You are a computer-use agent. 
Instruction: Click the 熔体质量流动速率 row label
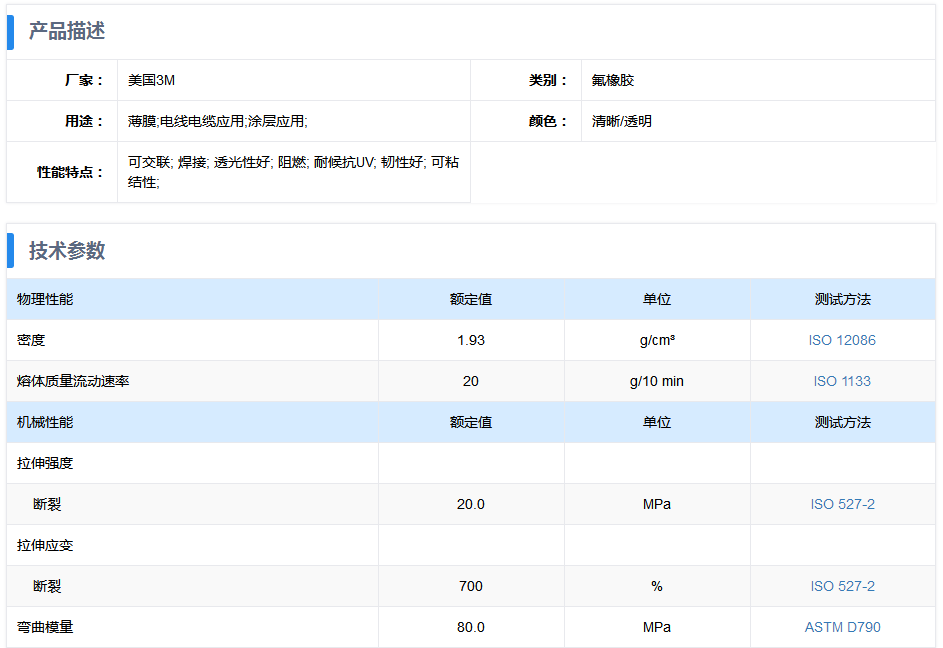click(73, 381)
